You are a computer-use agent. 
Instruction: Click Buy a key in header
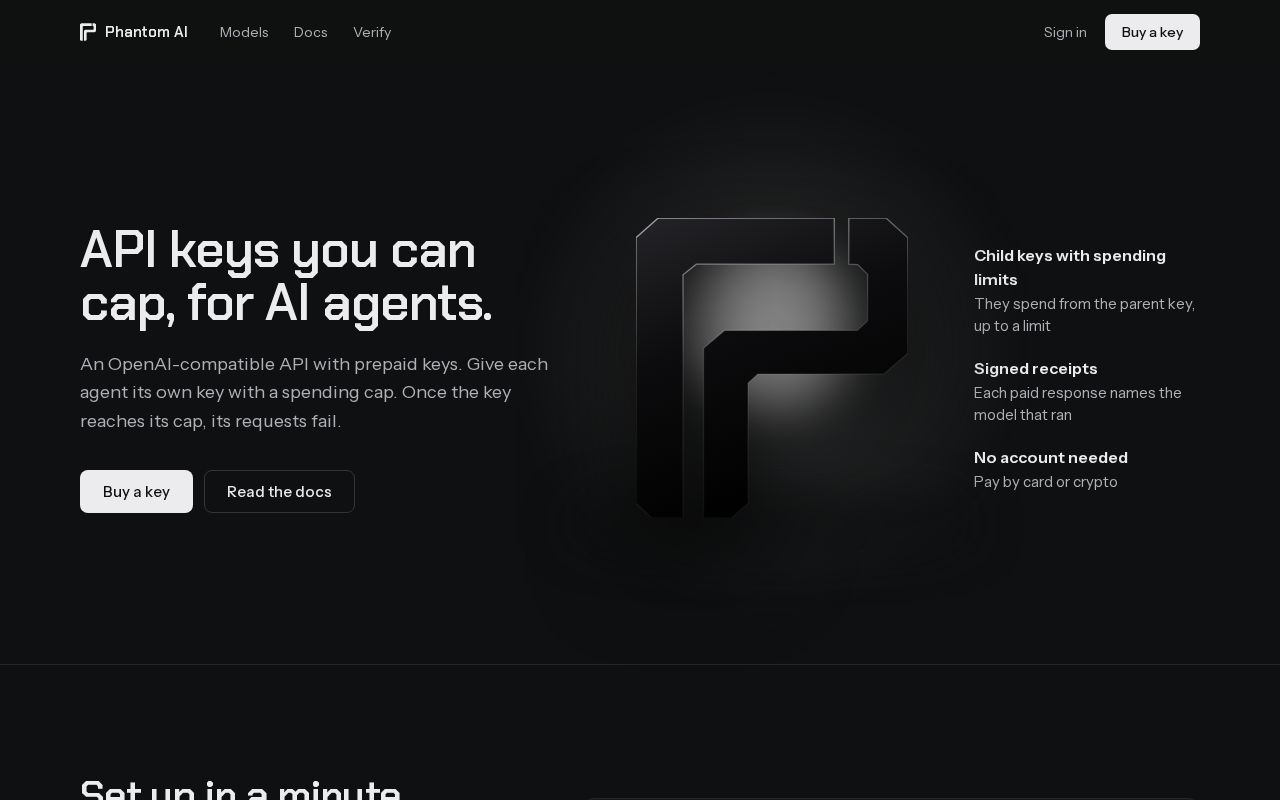(x=1152, y=32)
